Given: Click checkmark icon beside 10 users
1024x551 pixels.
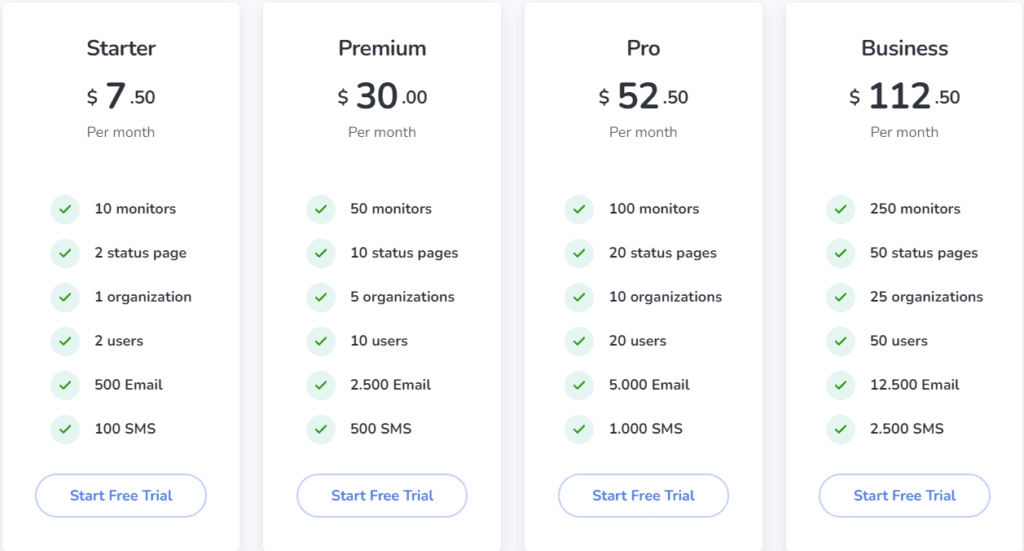Looking at the screenshot, I should tap(321, 341).
